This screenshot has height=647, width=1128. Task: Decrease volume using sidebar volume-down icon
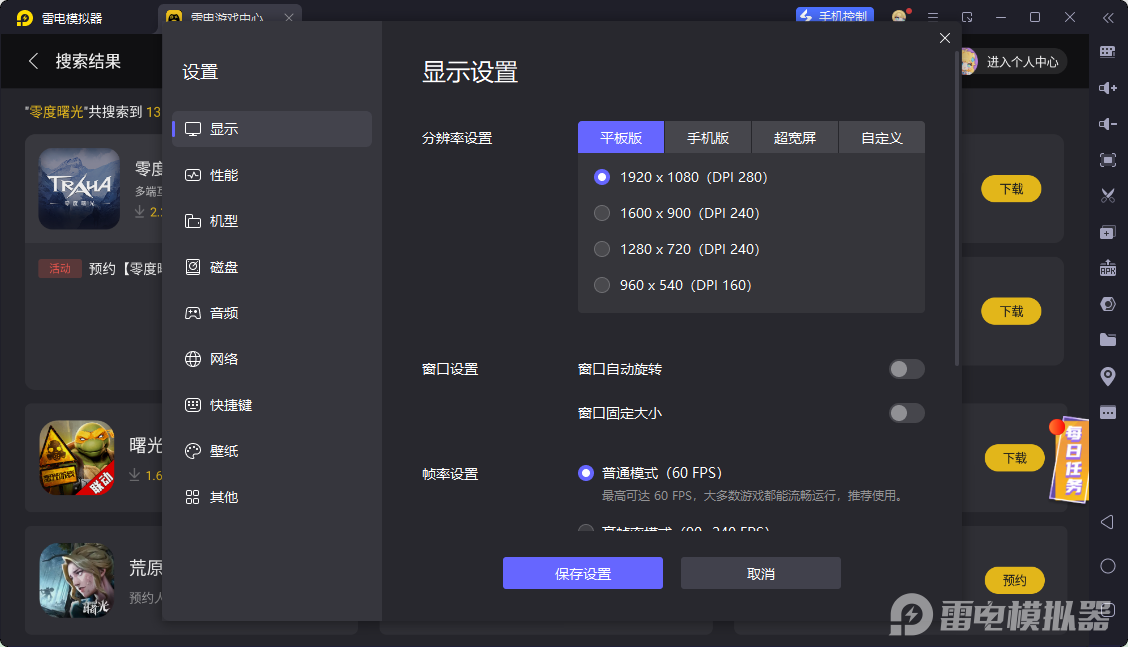(x=1108, y=124)
